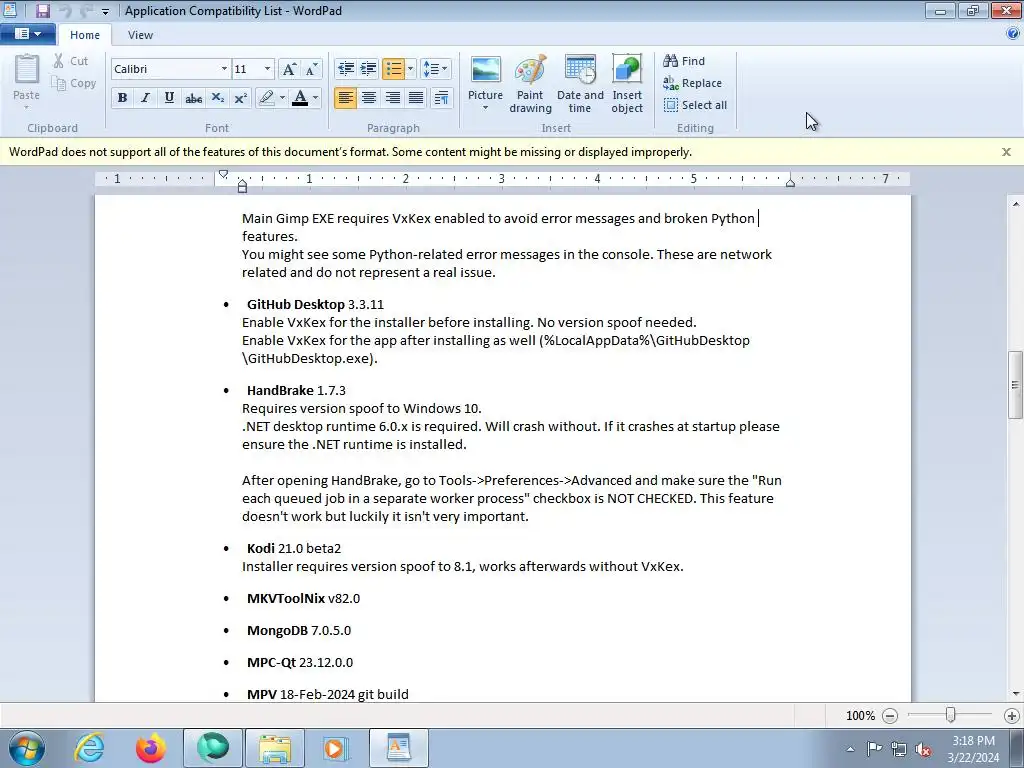
Task: Decrease paragraph indent
Action: (345, 69)
